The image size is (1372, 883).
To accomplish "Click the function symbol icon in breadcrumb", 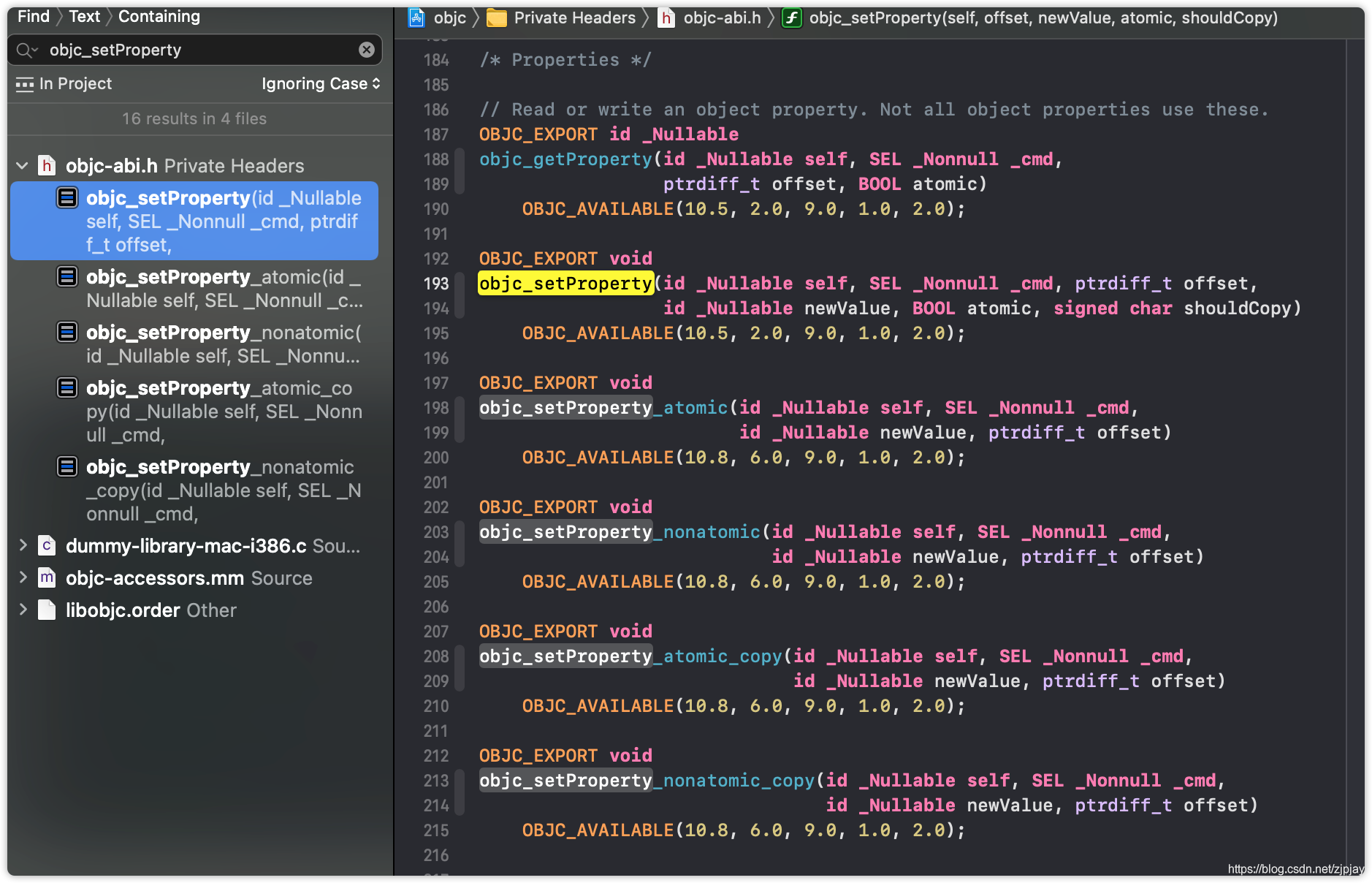I will tap(791, 18).
